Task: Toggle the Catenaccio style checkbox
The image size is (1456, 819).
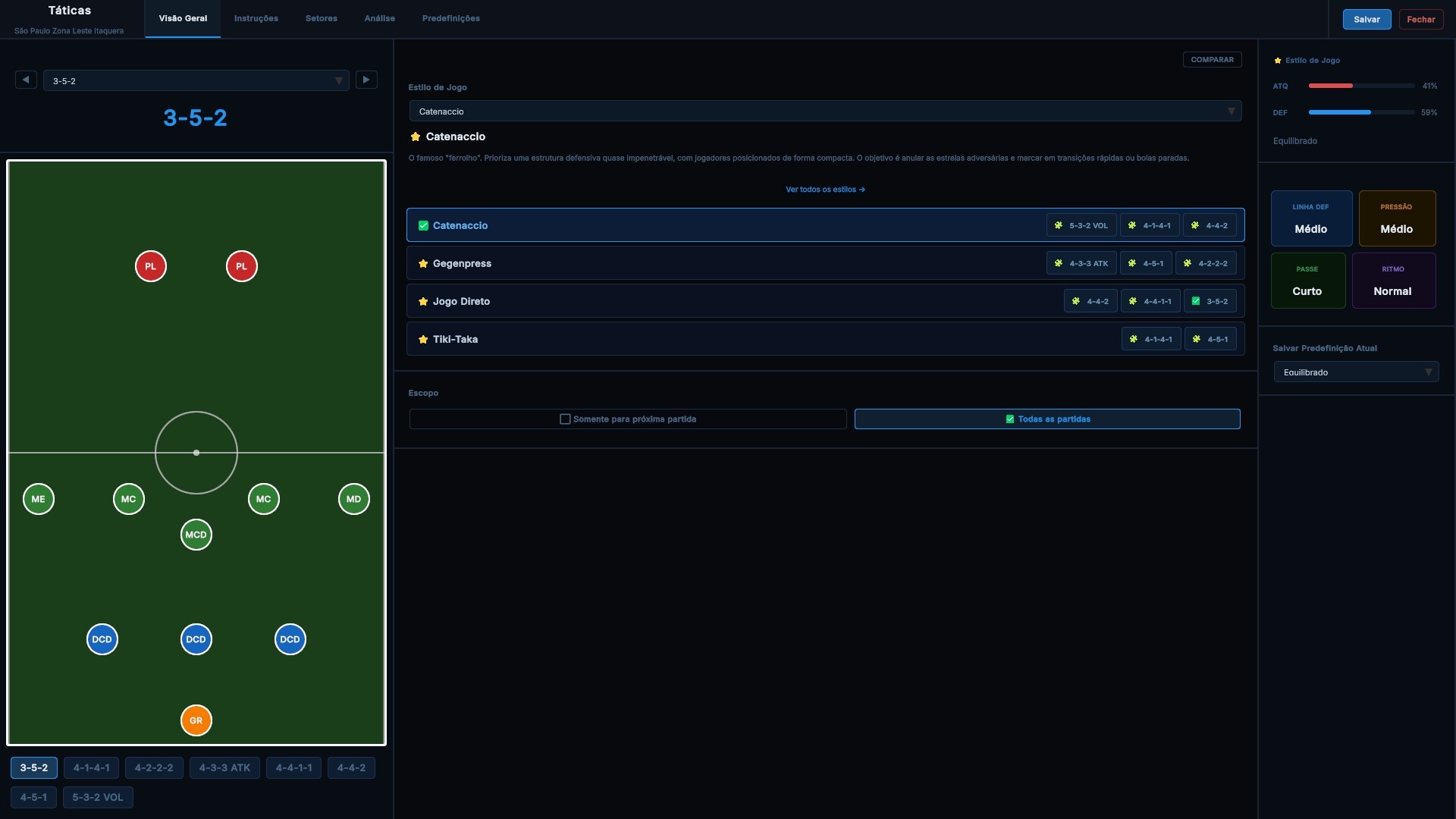Action: tap(423, 226)
